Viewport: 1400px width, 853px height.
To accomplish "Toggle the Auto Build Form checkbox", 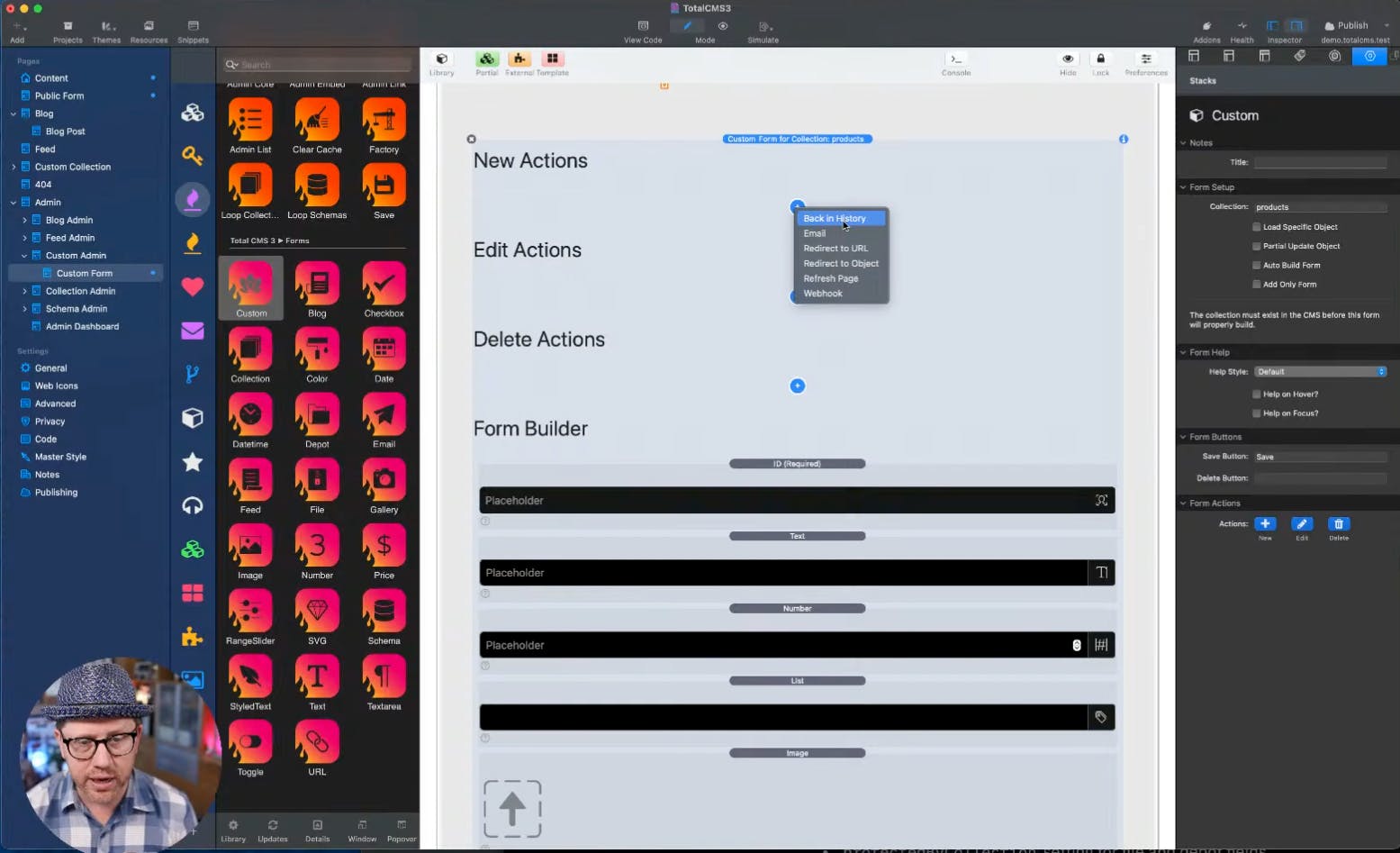I will [1257, 265].
